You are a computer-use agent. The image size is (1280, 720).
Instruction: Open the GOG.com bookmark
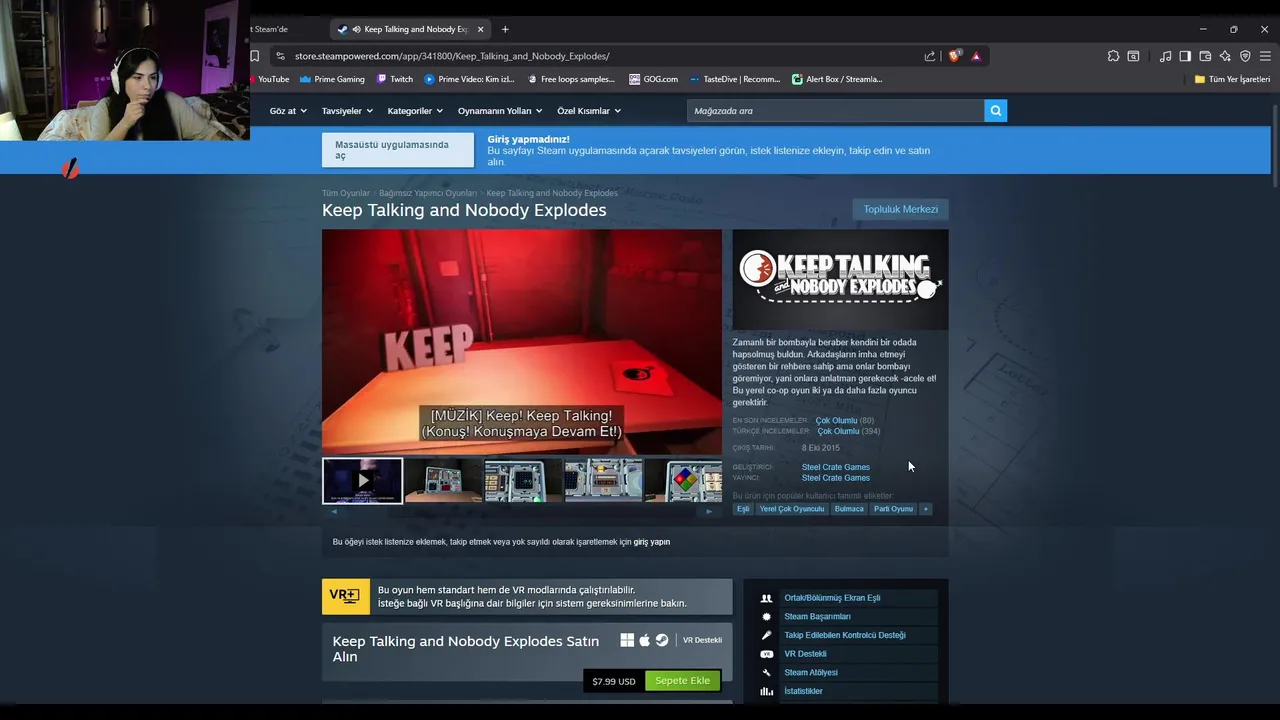coord(653,79)
